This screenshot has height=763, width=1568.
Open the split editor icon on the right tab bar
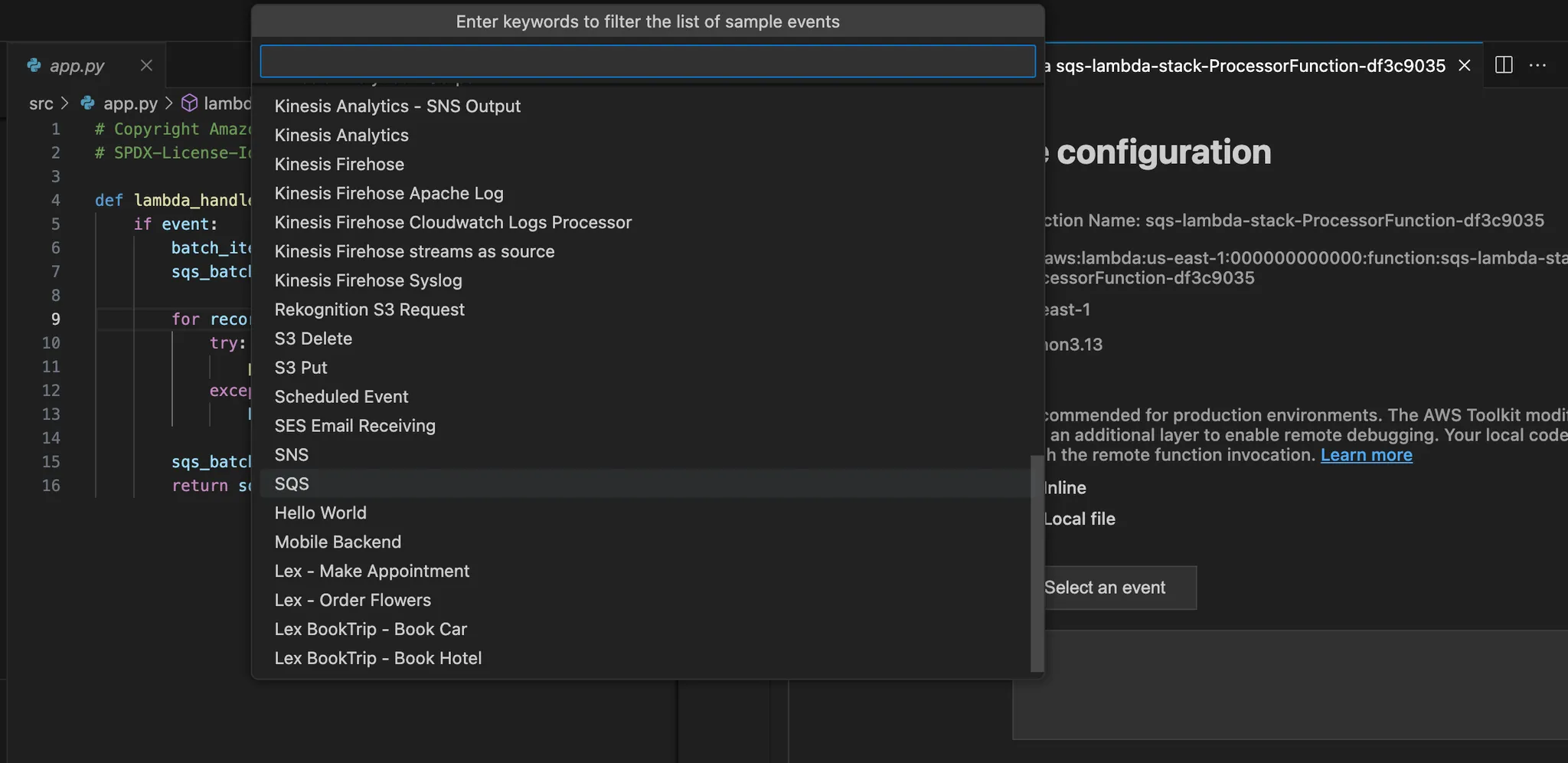coord(1504,65)
